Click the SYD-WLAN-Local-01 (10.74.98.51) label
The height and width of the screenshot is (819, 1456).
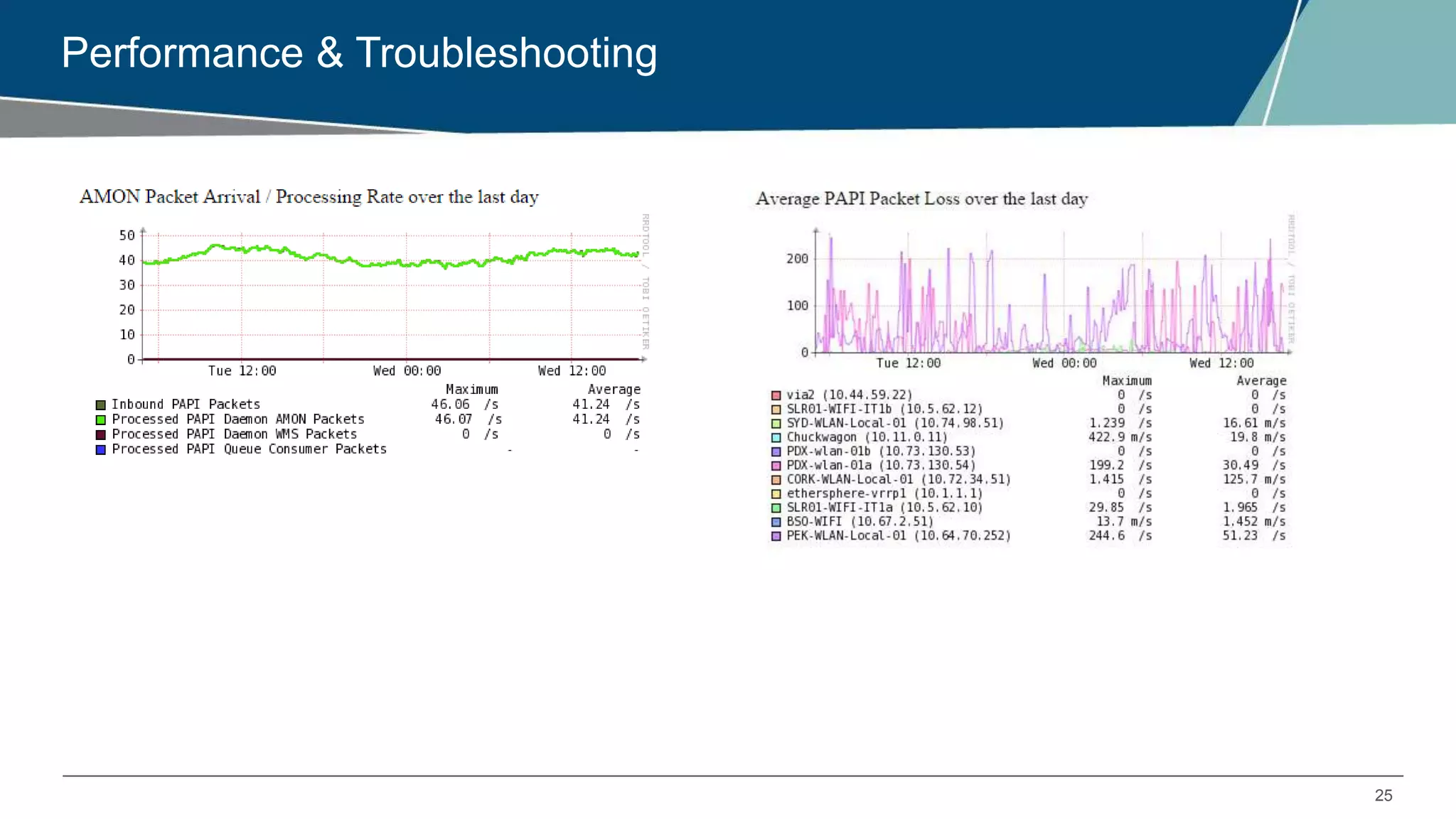895,424
